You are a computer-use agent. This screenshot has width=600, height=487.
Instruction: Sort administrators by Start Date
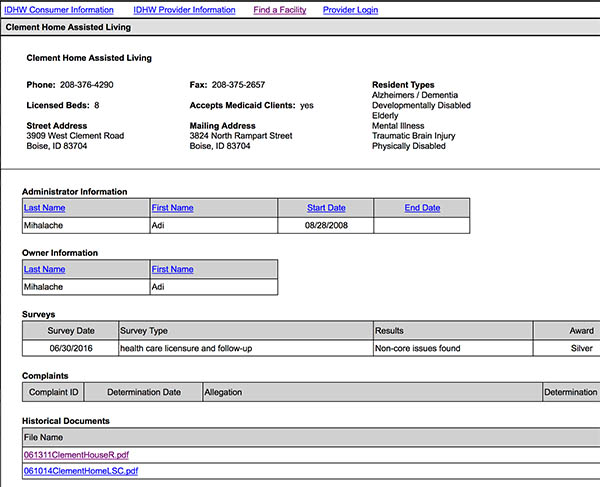point(326,208)
